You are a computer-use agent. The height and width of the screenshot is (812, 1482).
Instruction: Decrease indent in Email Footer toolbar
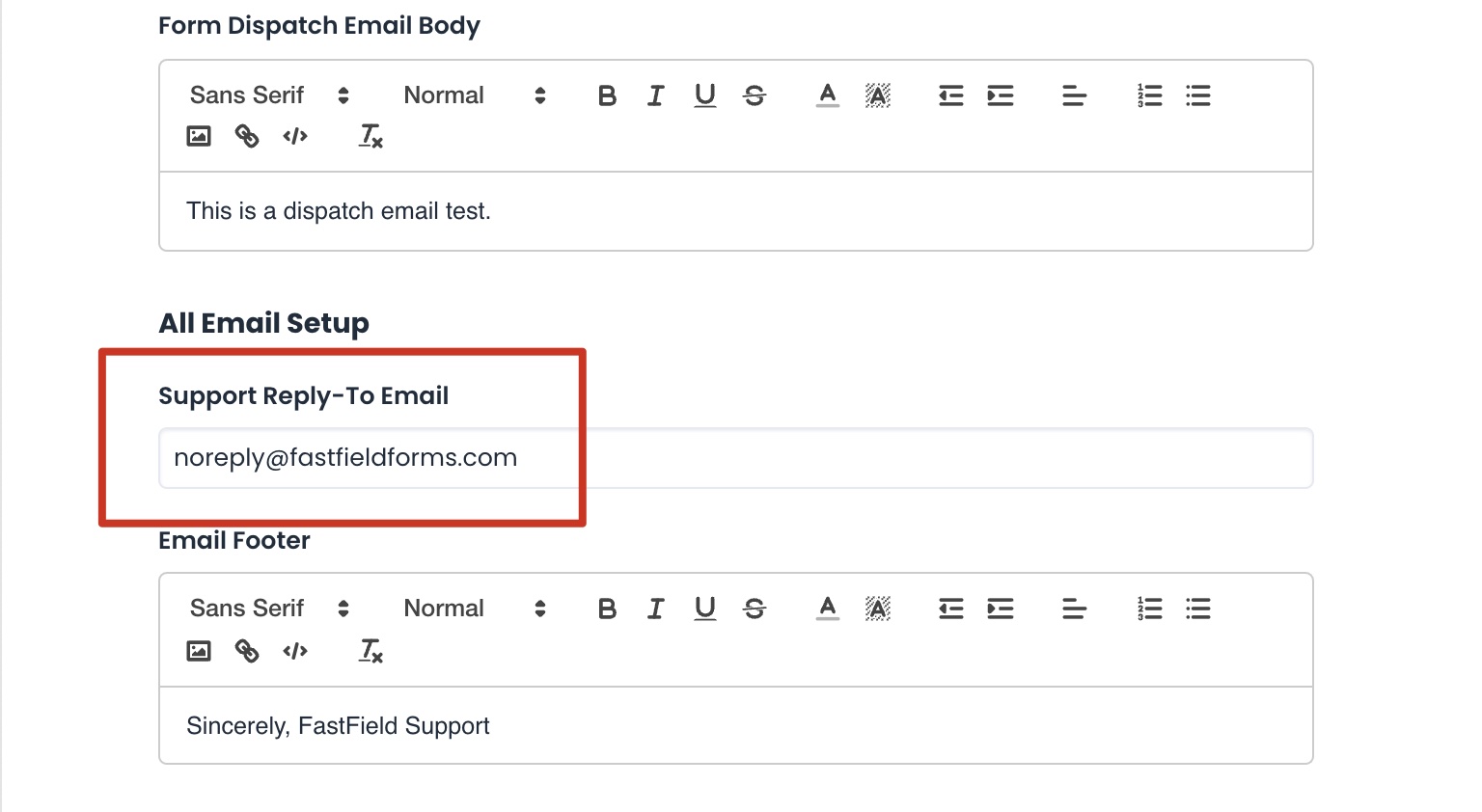click(951, 609)
